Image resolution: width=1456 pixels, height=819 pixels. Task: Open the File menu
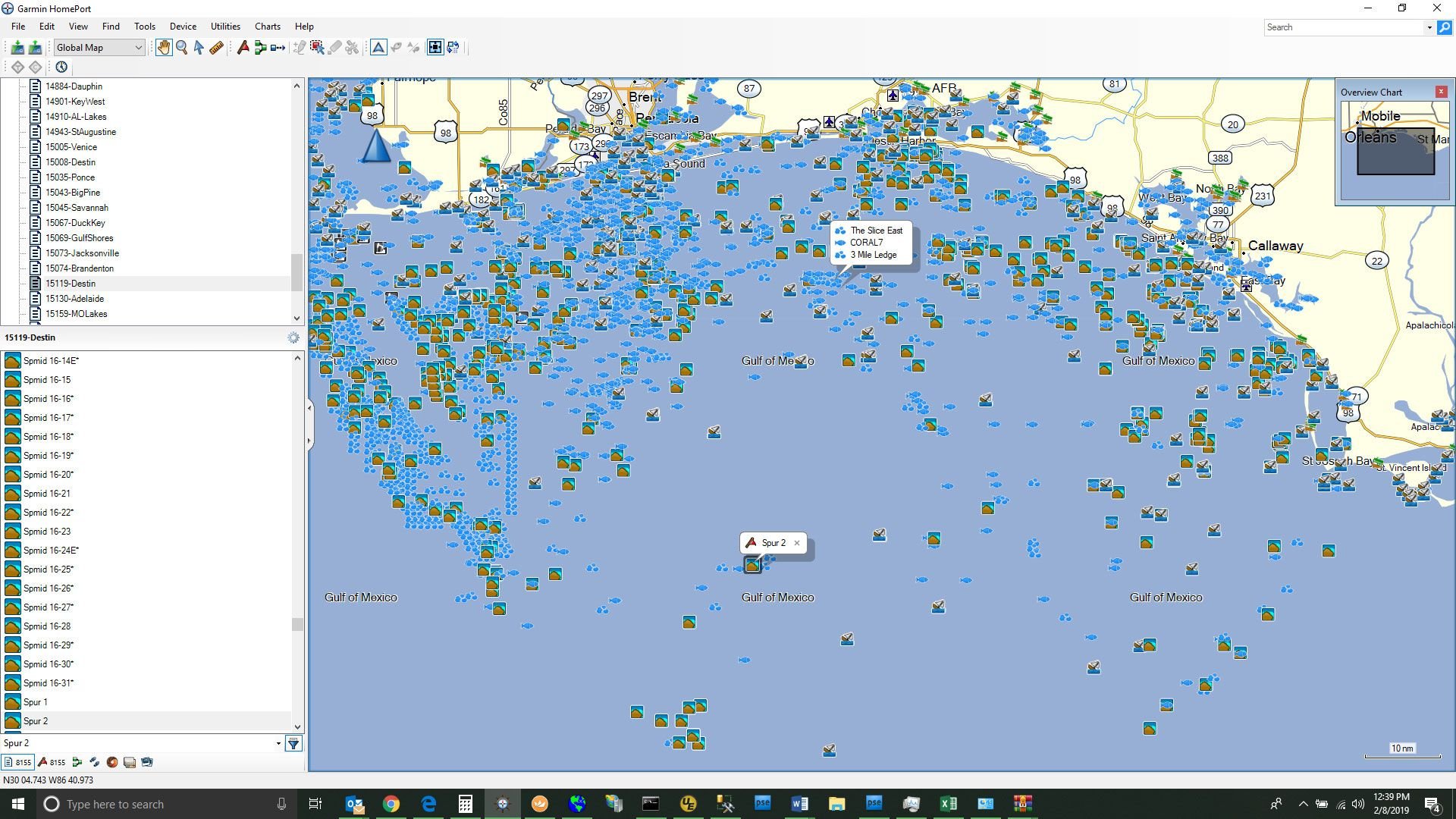pos(18,27)
